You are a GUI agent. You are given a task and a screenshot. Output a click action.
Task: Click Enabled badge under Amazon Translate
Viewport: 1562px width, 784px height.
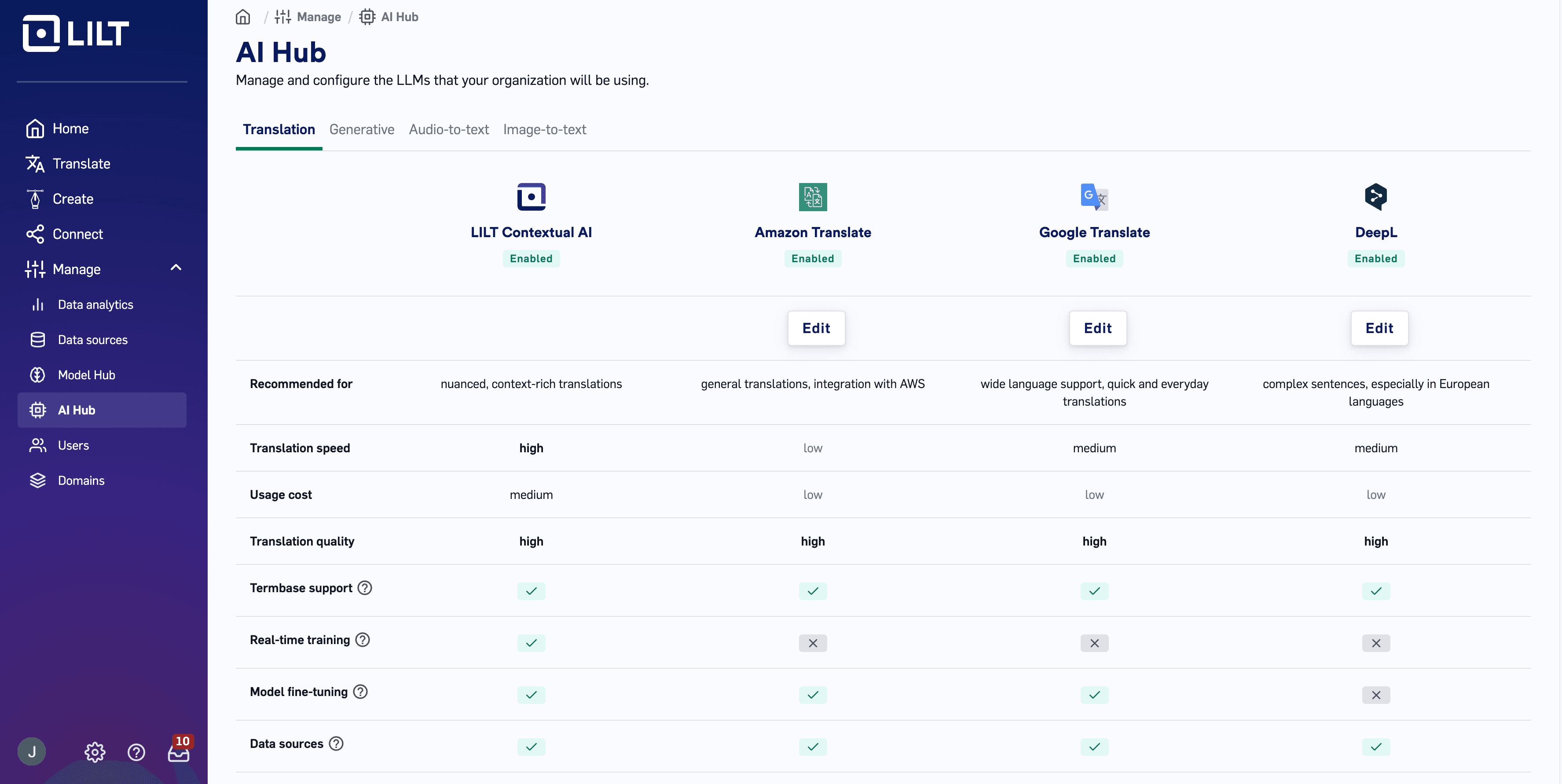tap(813, 259)
